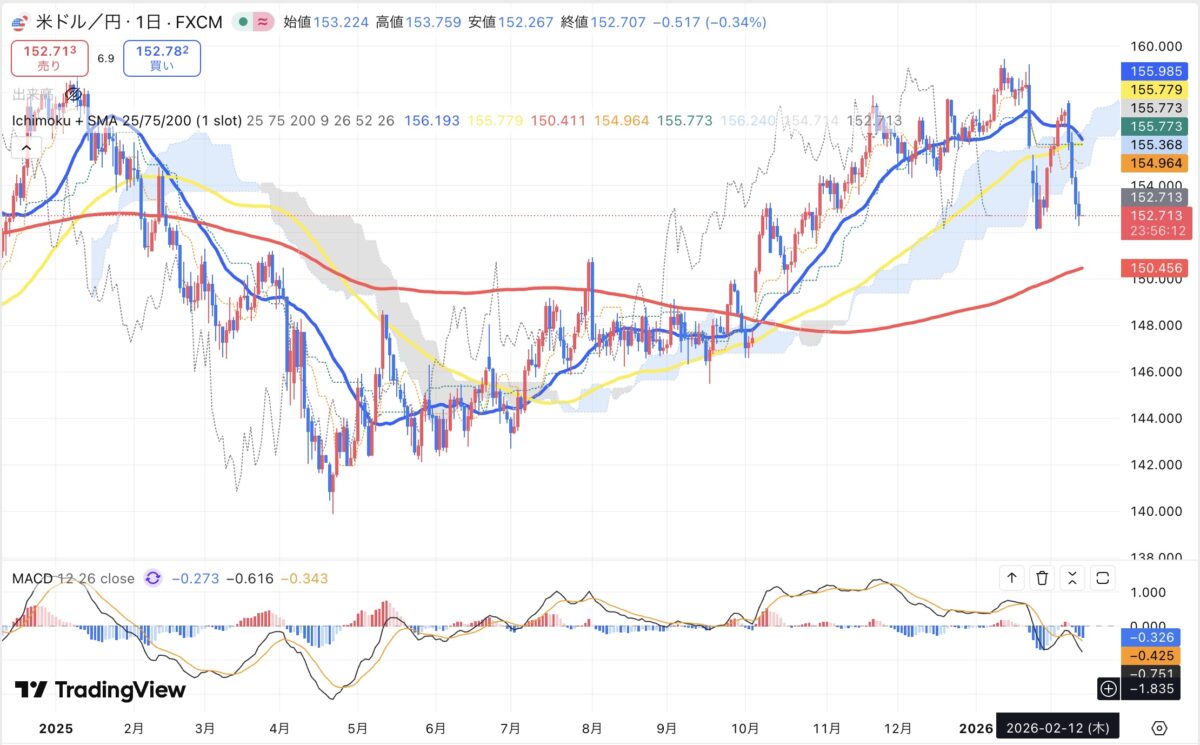
Task: Open chart settings via the hexagon gear icon
Action: [1160, 727]
